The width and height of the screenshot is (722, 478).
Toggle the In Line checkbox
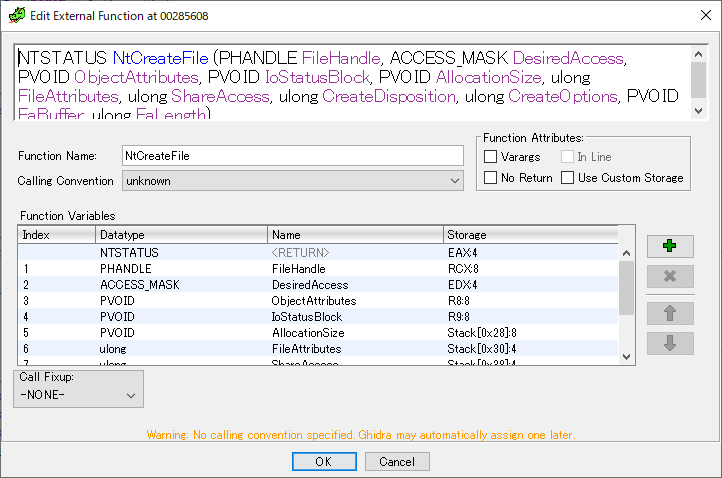coord(567,157)
